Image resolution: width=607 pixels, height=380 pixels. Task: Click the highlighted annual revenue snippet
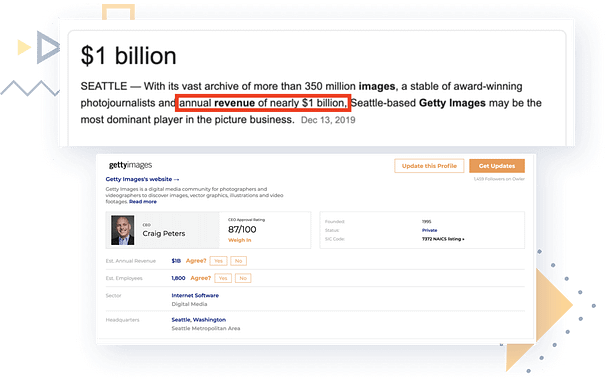click(x=263, y=103)
